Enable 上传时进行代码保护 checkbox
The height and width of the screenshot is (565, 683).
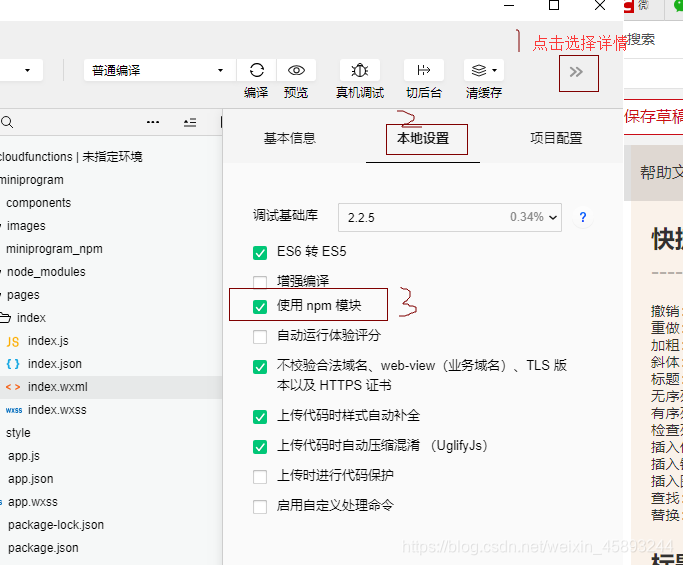tap(260, 477)
